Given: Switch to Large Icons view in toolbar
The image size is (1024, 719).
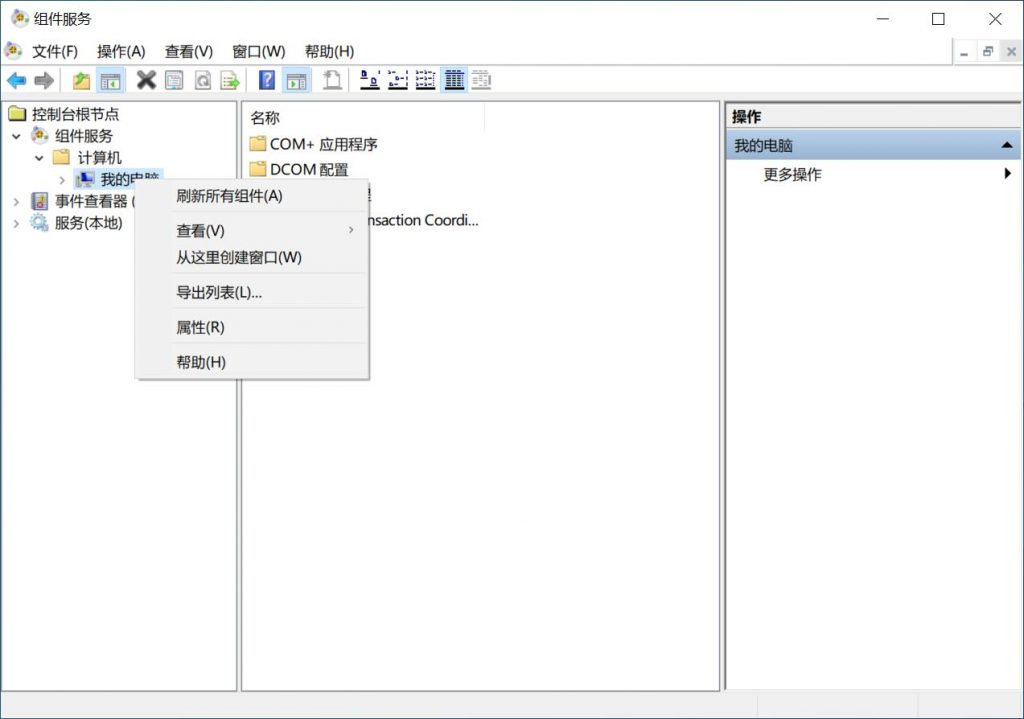Looking at the screenshot, I should [x=370, y=80].
